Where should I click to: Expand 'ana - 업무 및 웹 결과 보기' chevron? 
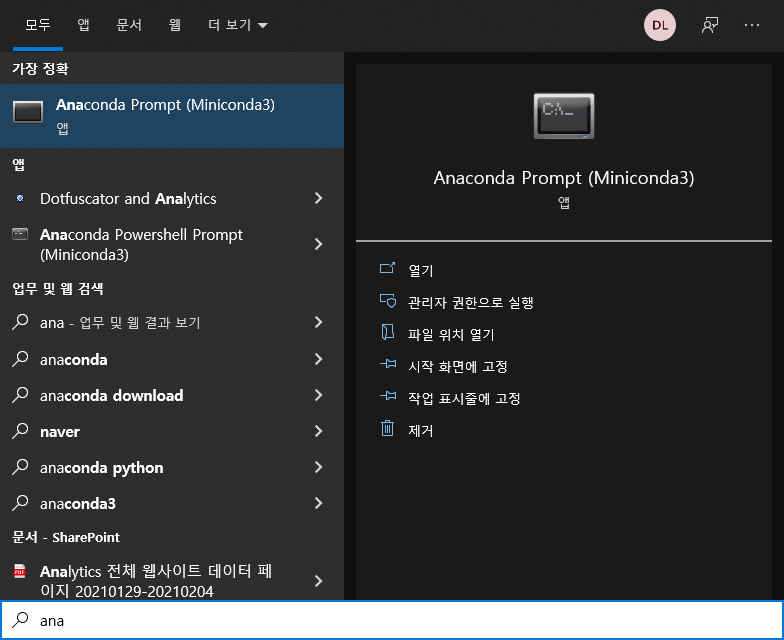[318, 322]
